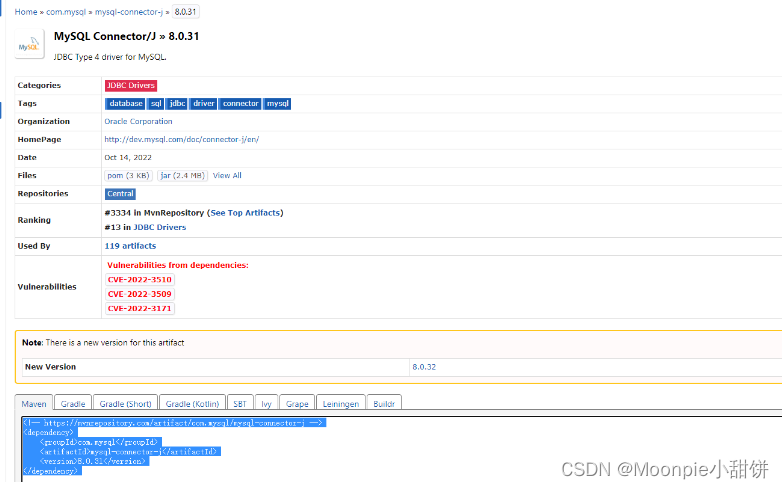
Task: Open the CVE-2022-3171 vulnerability
Action: click(140, 308)
